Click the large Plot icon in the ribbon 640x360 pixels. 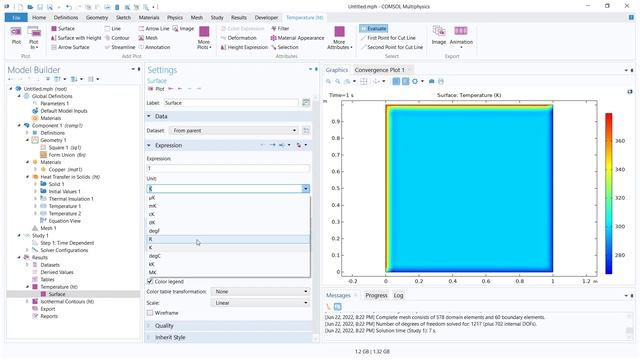[x=16, y=36]
